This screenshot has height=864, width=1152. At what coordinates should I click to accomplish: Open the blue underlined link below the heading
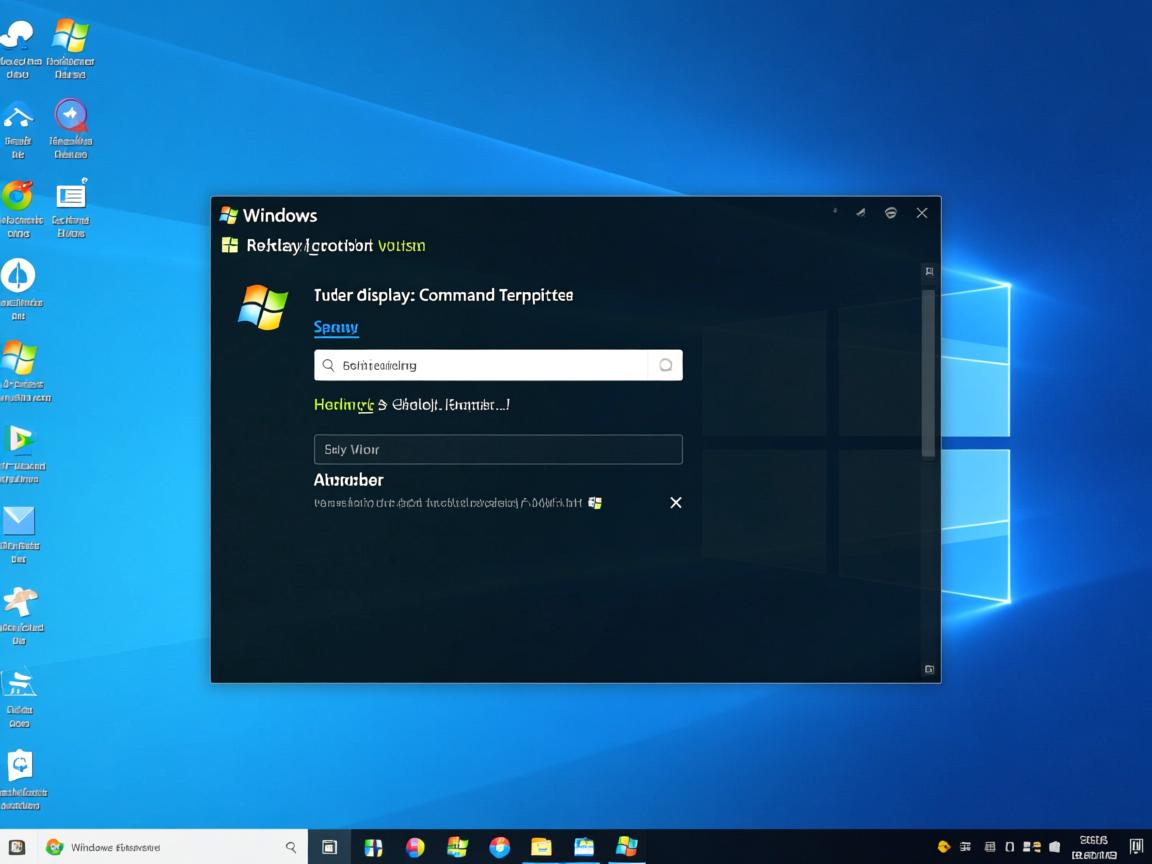tap(336, 327)
